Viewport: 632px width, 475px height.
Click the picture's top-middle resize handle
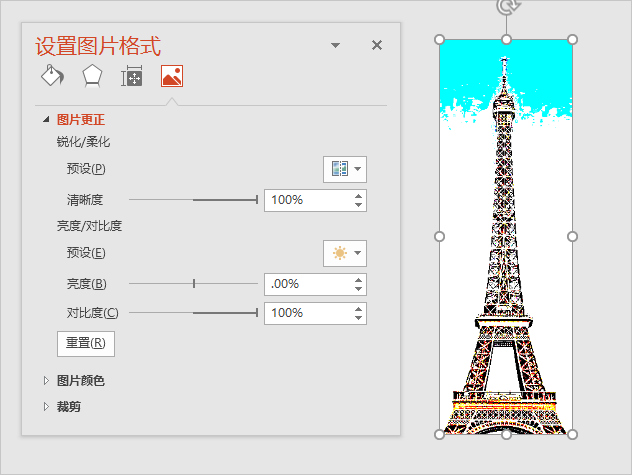[x=507, y=40]
